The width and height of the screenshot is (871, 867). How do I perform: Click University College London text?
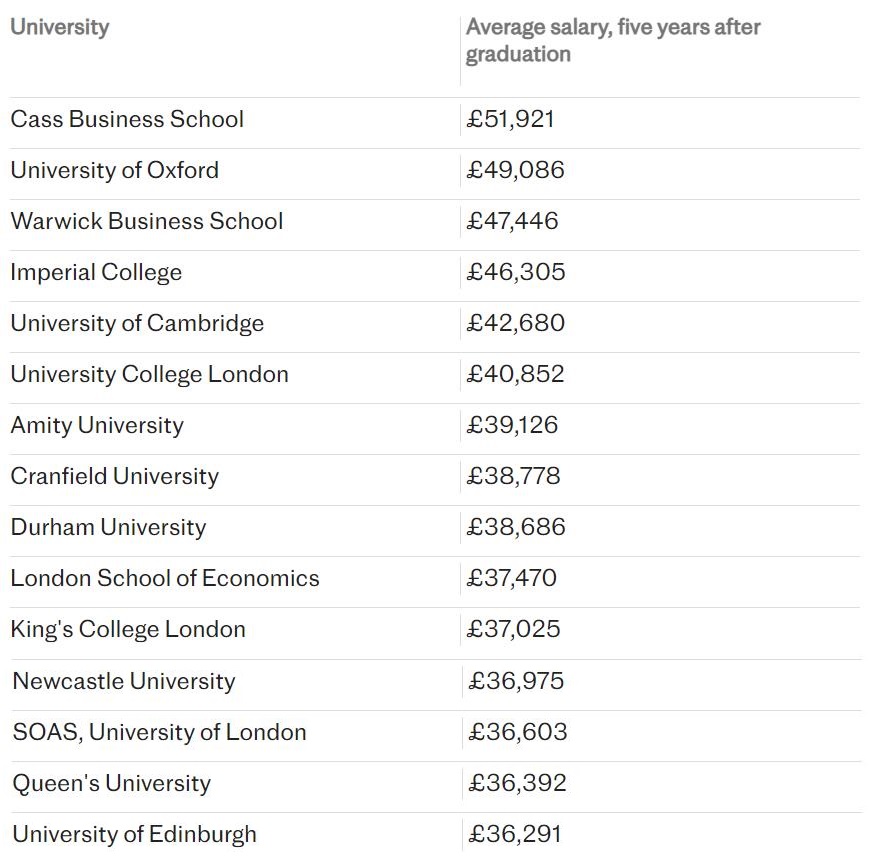pyautogui.click(x=149, y=374)
